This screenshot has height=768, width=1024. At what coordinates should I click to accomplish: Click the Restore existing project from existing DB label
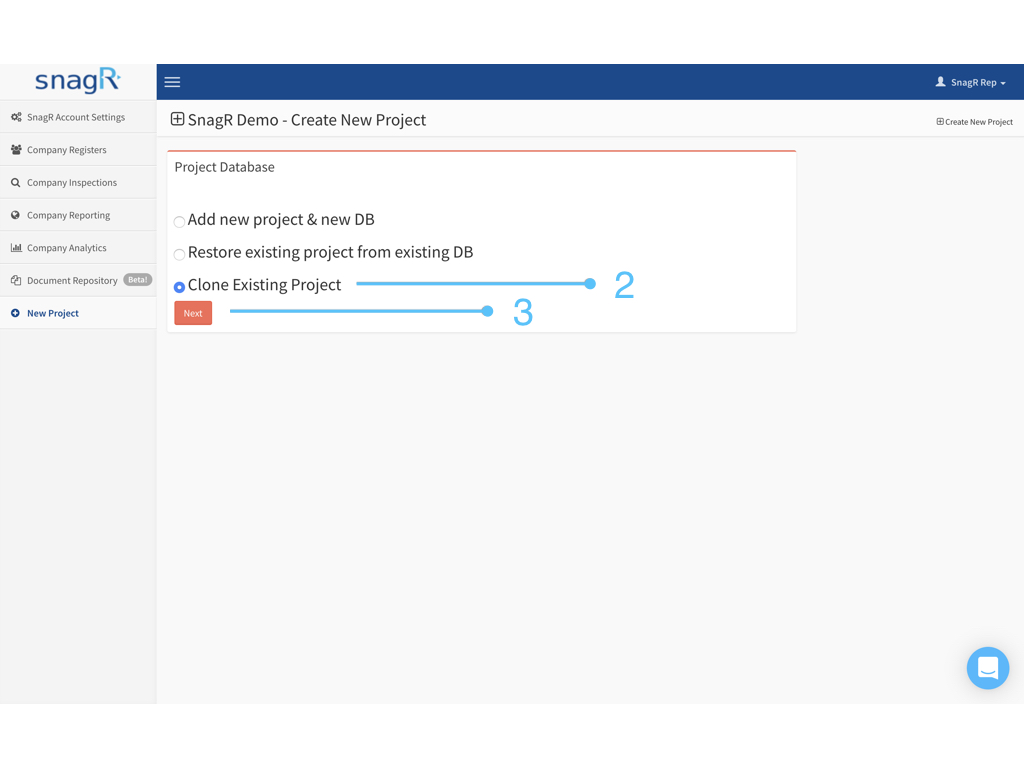coord(330,252)
